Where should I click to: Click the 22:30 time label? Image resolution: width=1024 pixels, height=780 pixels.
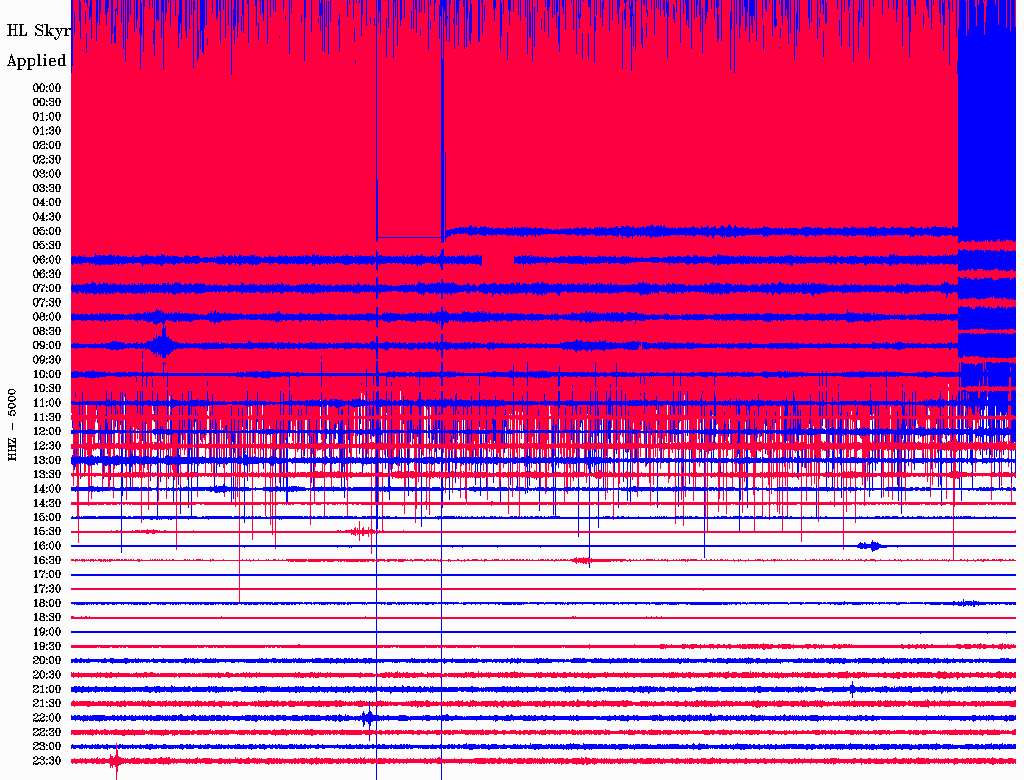click(47, 732)
